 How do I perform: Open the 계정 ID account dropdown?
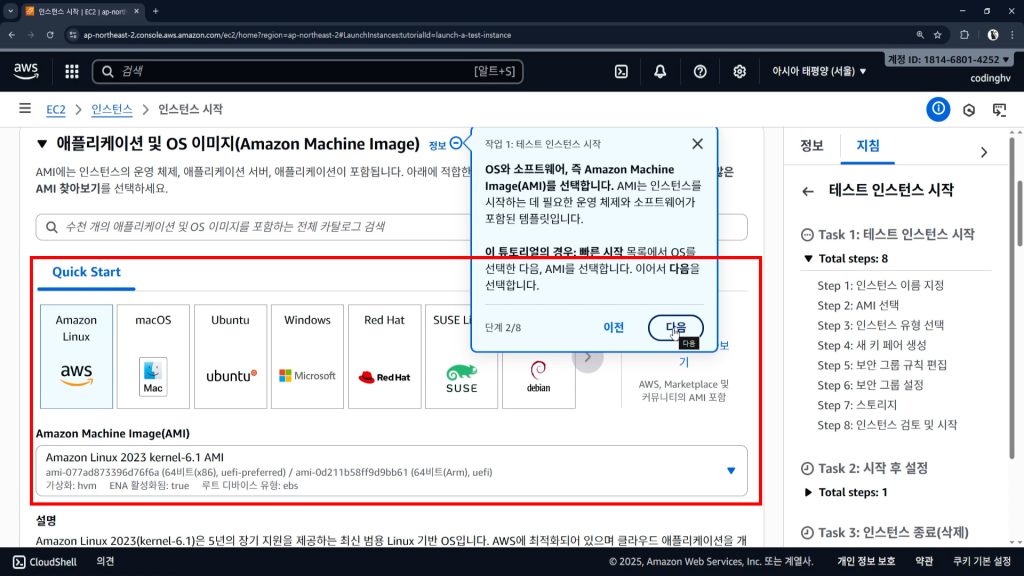coord(949,59)
